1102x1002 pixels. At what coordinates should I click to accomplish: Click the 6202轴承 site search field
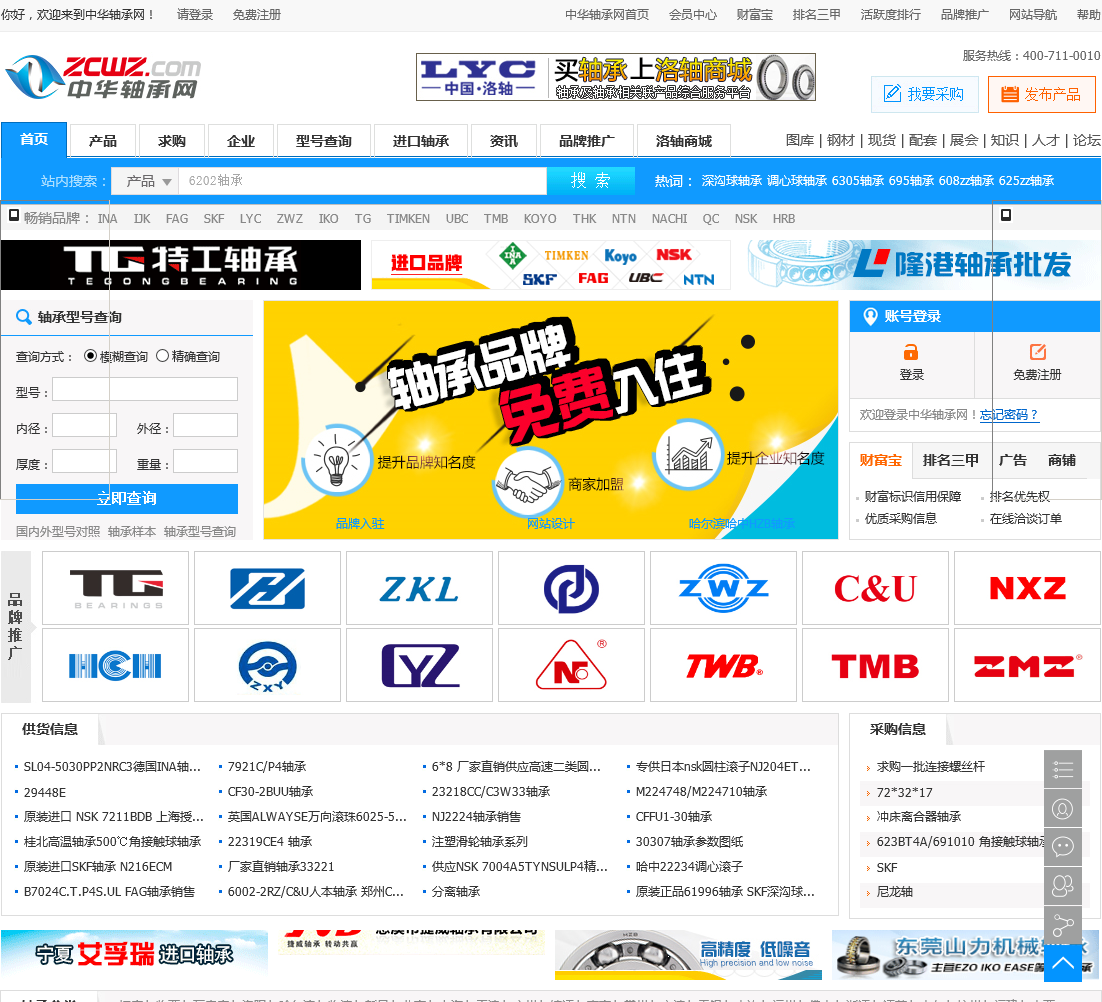[x=363, y=181]
